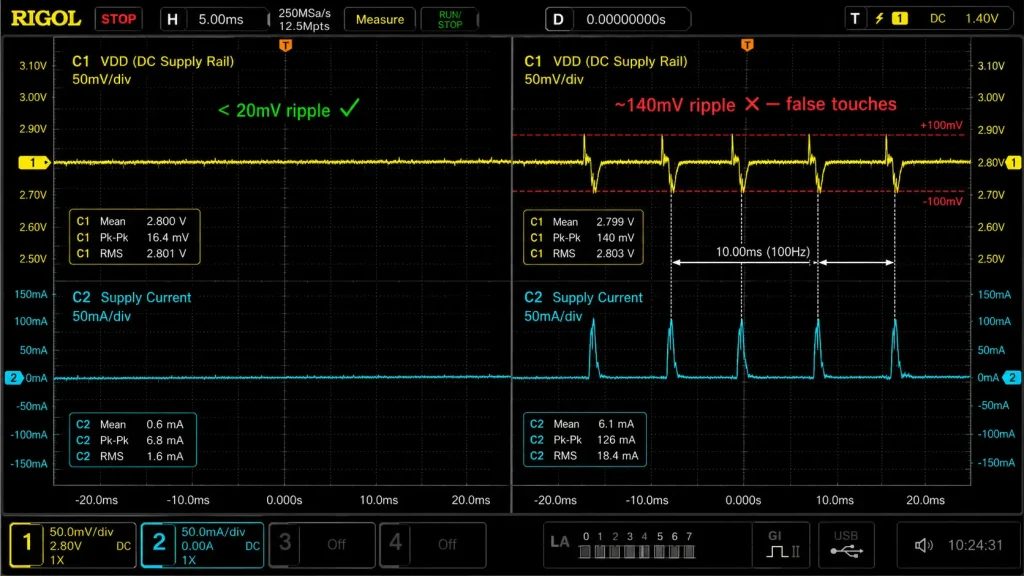Select the left C2 Mean 0.6 mA measurement
Screen dimensions: 1024x576
[x=130, y=424]
